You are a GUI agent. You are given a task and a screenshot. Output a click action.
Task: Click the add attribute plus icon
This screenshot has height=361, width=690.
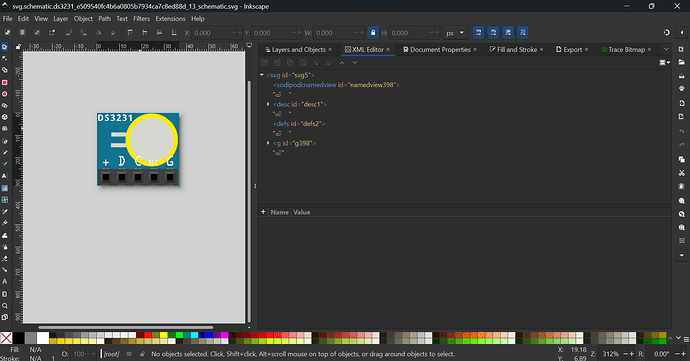point(263,212)
